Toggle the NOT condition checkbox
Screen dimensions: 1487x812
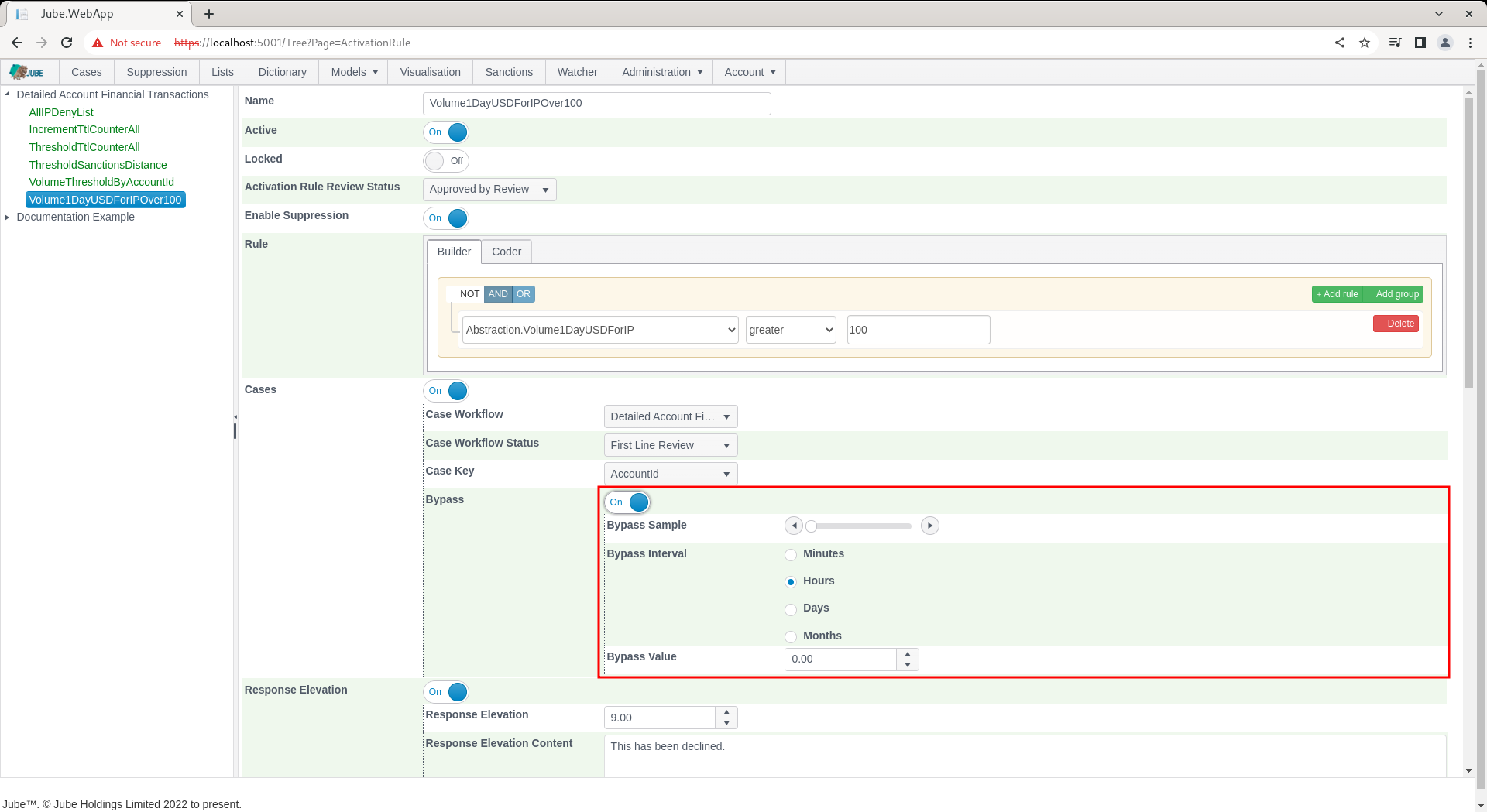(x=465, y=294)
